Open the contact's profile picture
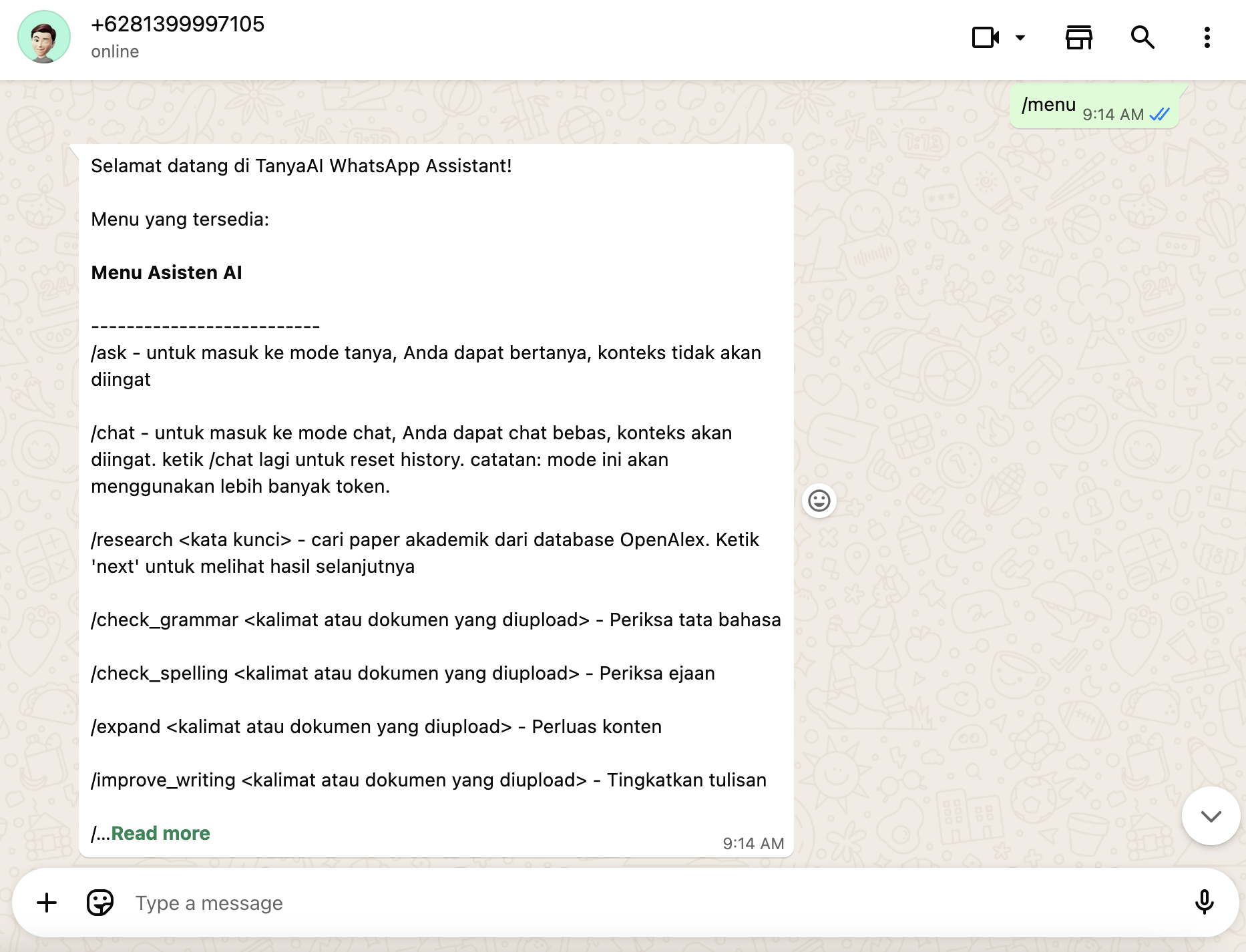This screenshot has height=952, width=1246. point(44,37)
